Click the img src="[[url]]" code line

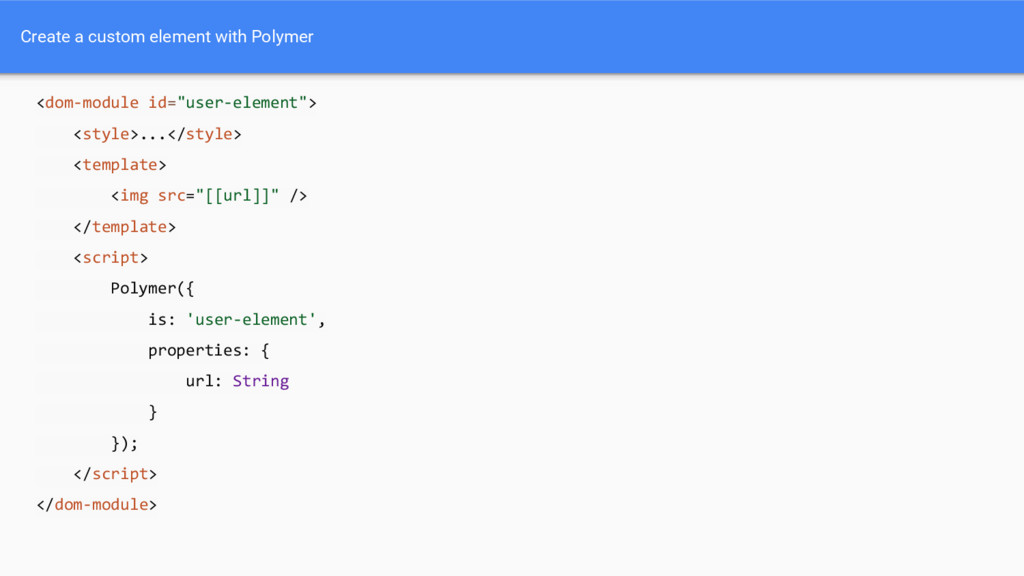[209, 195]
